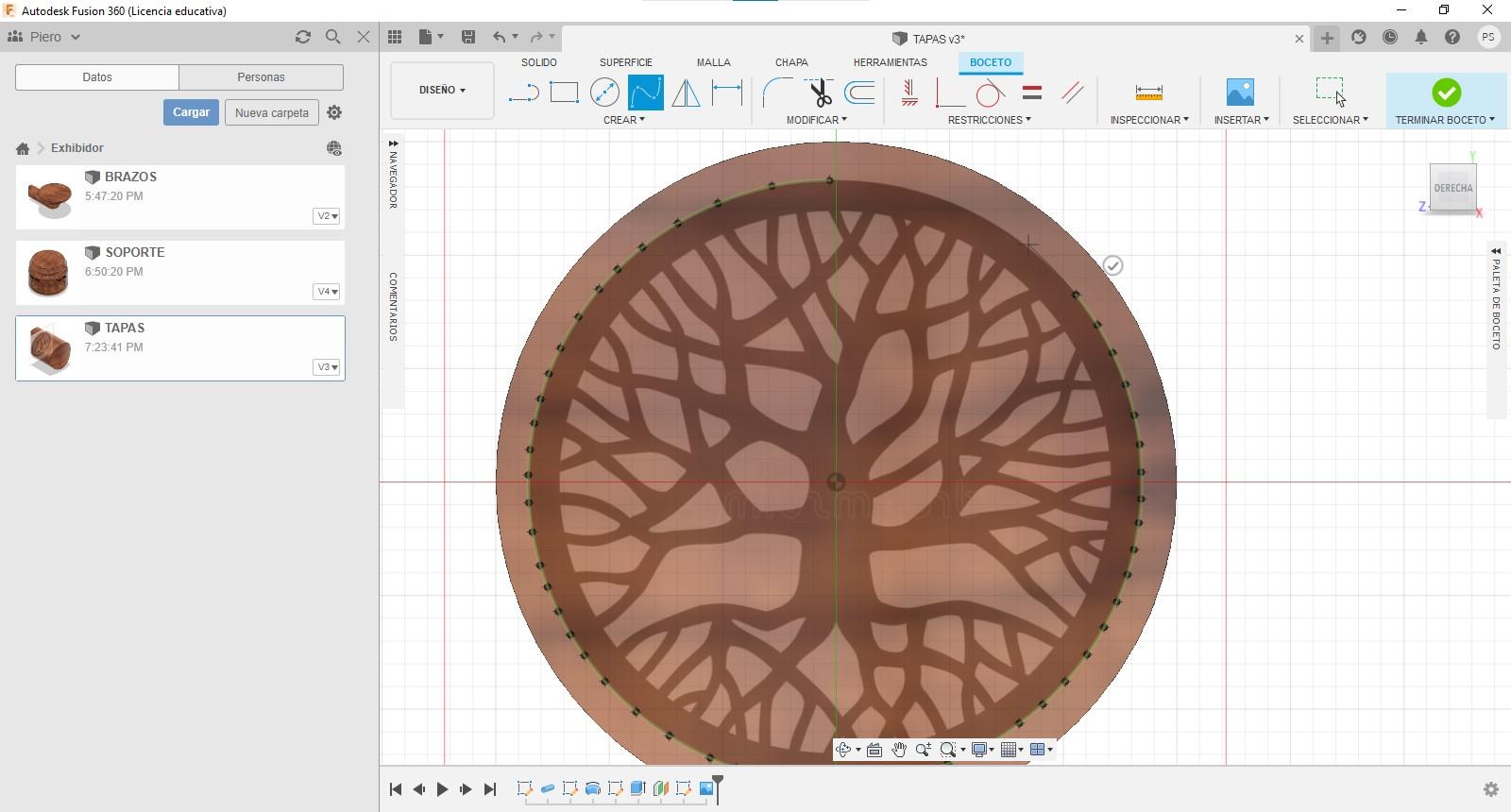
Task: Open the File menu dropdown
Action: [x=431, y=37]
